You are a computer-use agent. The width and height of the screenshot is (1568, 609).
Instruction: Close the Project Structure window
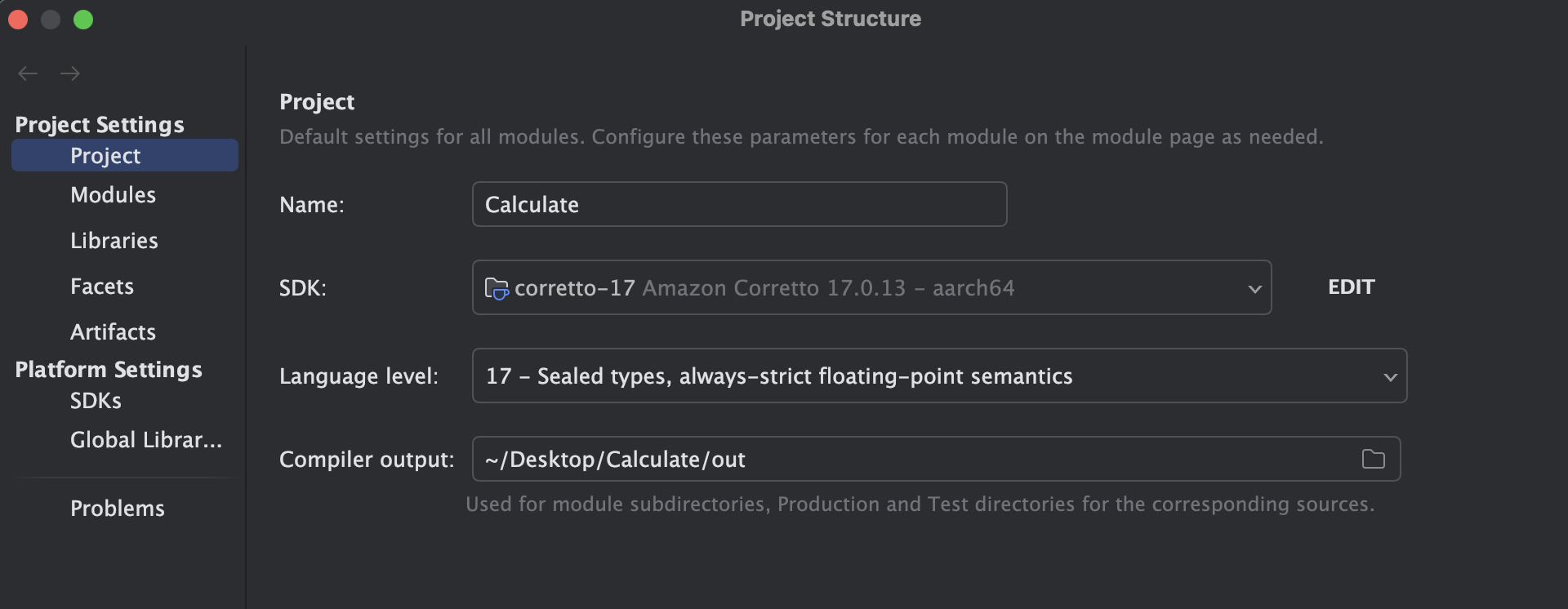tap(18, 20)
